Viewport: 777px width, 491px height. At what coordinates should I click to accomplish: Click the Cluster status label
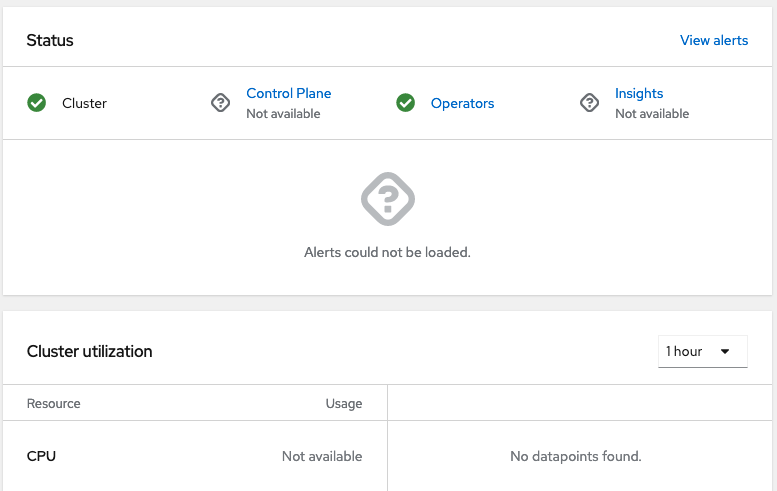(x=84, y=103)
